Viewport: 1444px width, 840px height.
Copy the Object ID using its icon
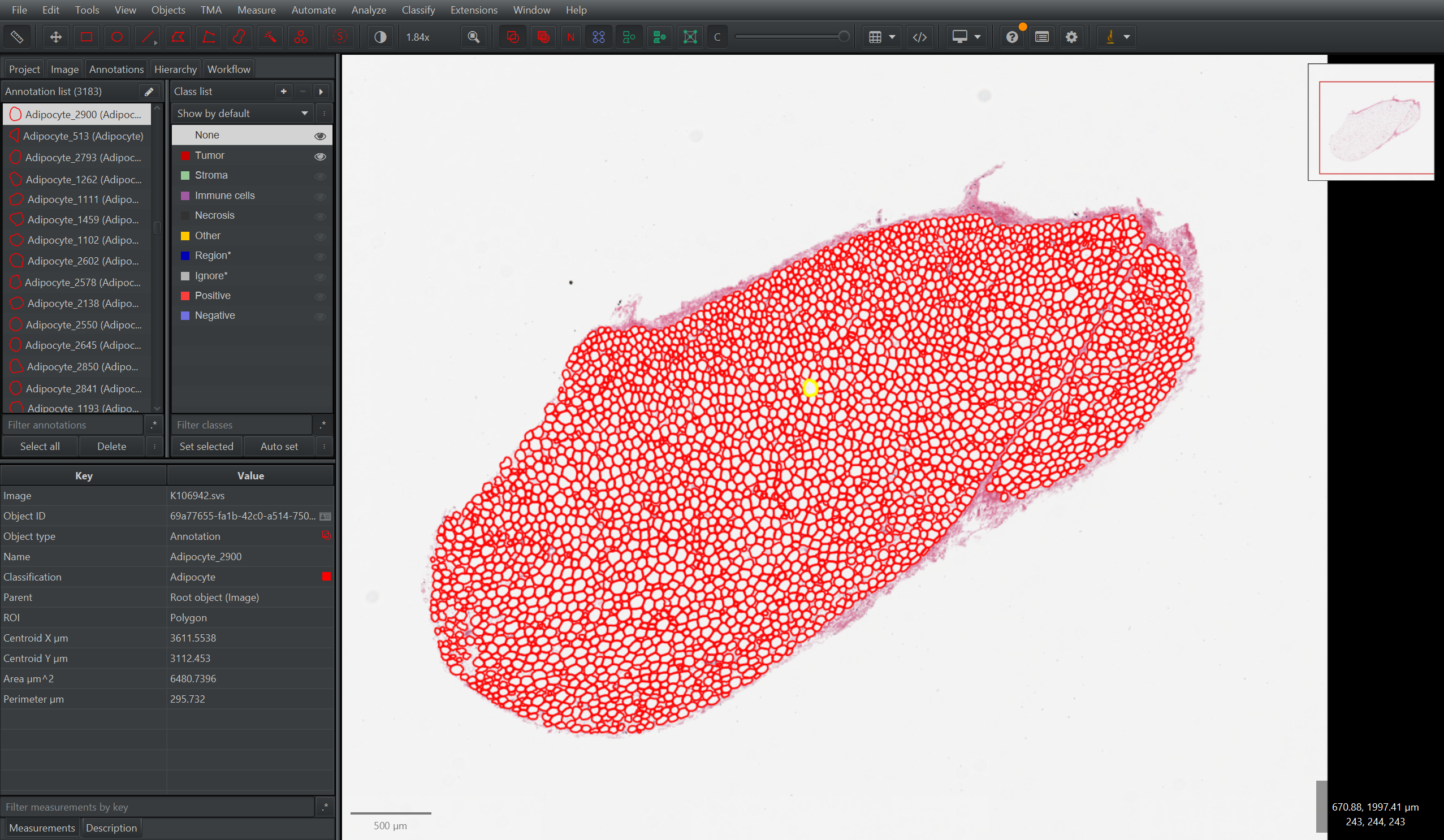point(326,516)
